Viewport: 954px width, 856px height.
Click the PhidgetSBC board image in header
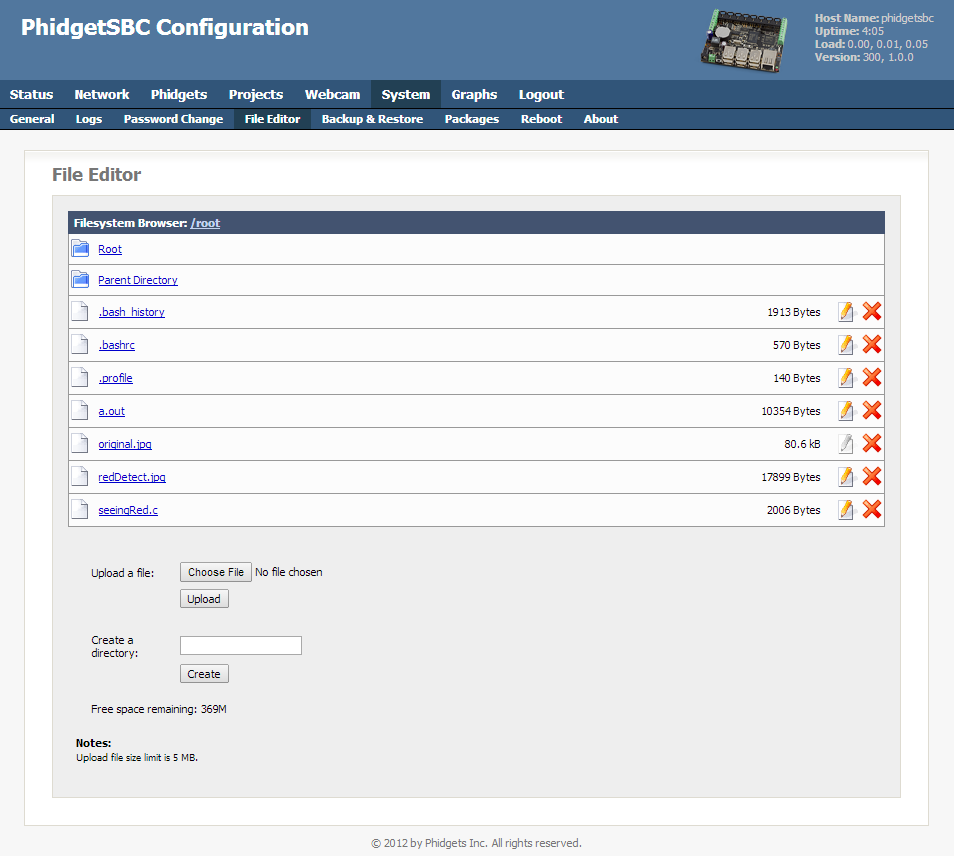pyautogui.click(x=744, y=41)
